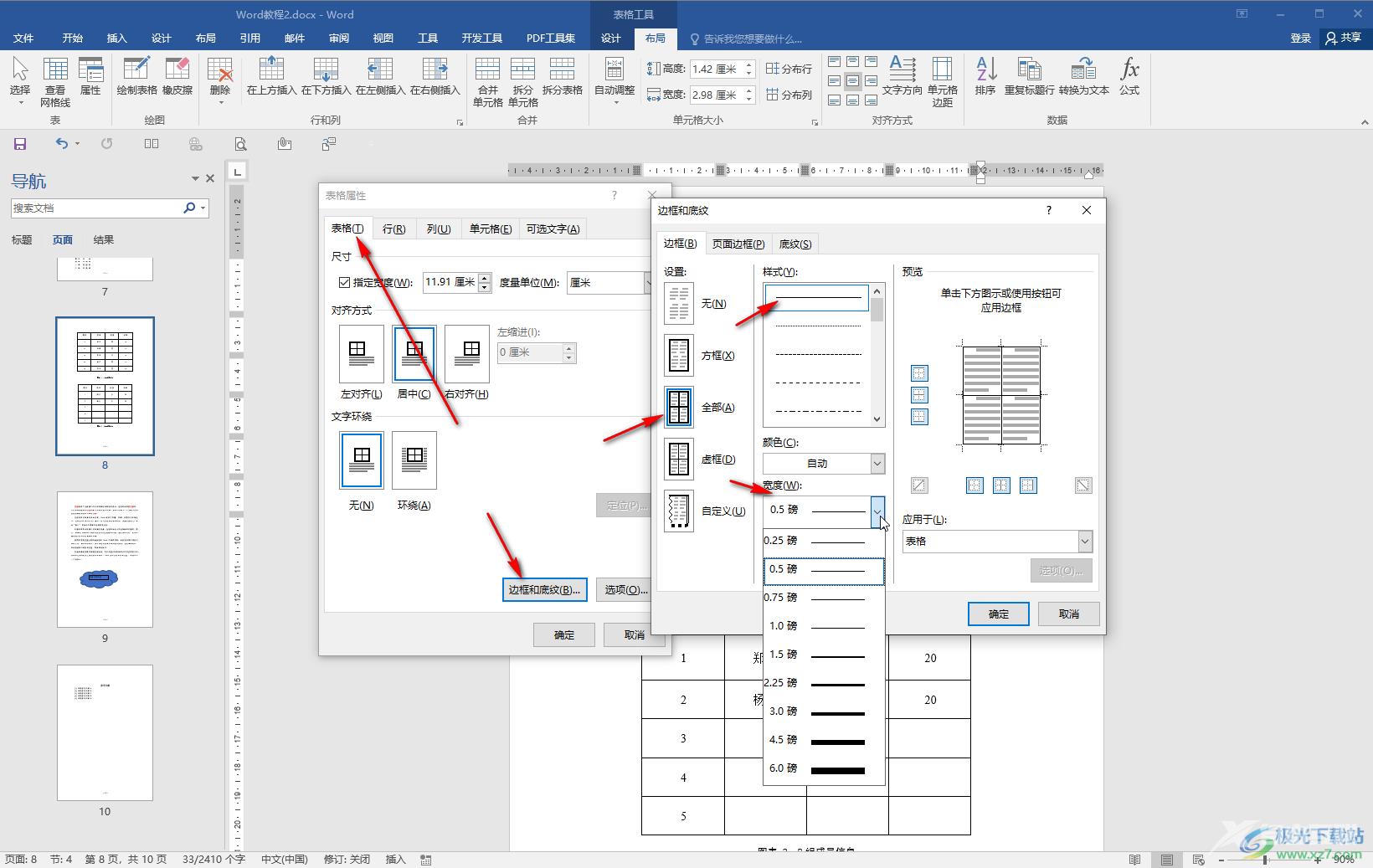
Task: Open page 9 thumbnail in navigation
Action: [x=105, y=559]
